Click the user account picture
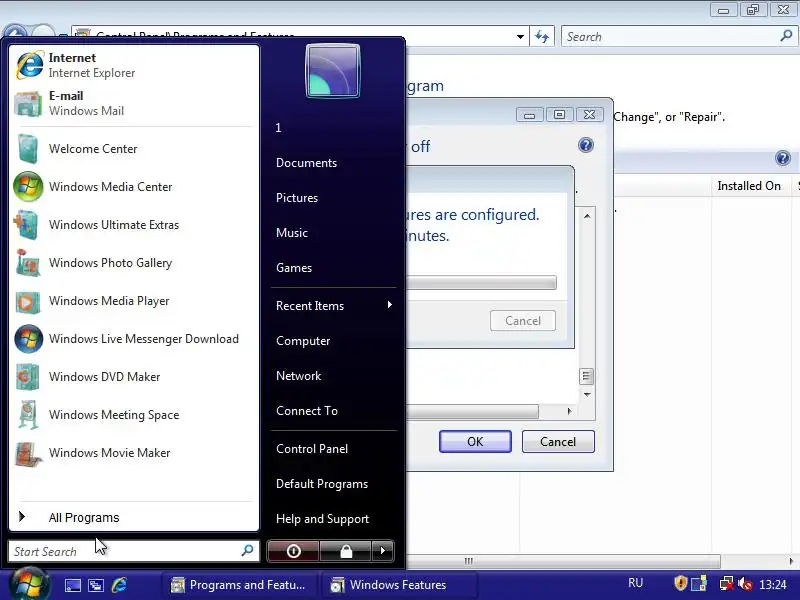The height and width of the screenshot is (600, 800). pos(333,70)
